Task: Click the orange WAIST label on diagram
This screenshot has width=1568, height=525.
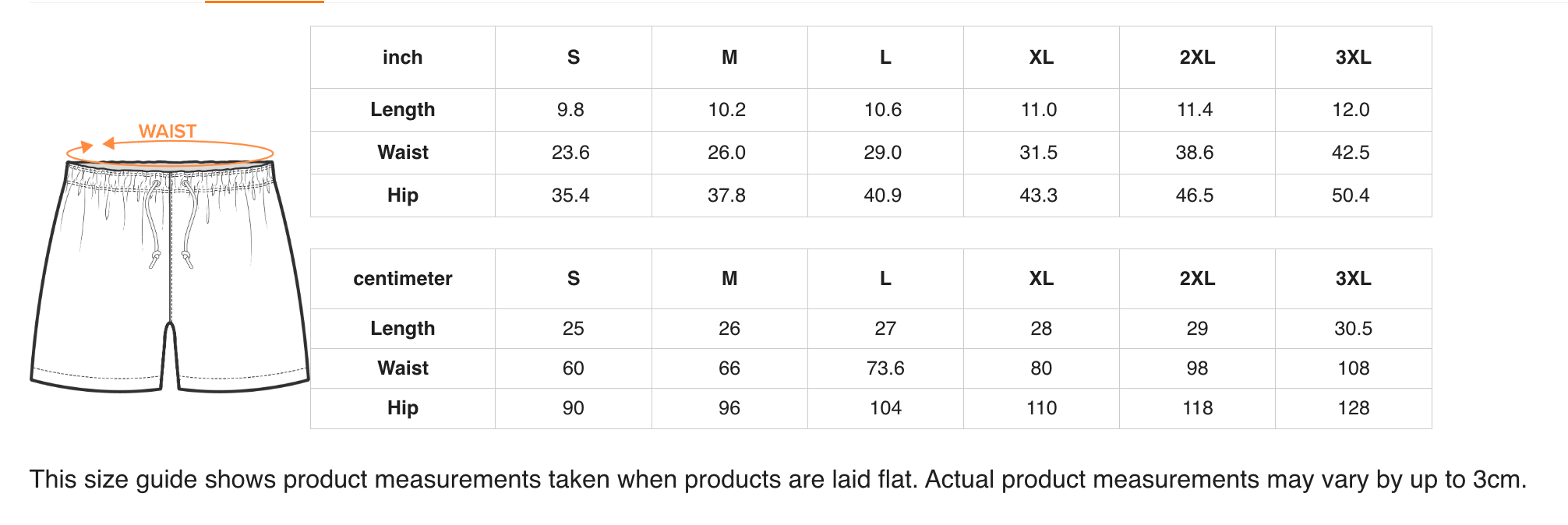Action: (168, 132)
